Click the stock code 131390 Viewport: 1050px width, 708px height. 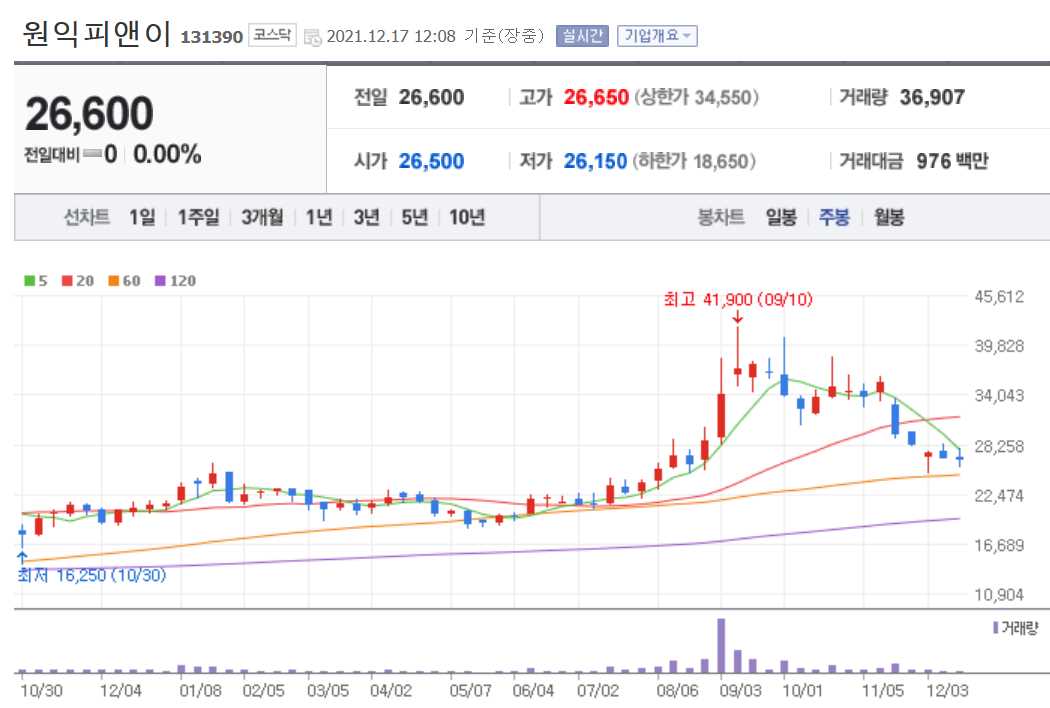click(211, 33)
